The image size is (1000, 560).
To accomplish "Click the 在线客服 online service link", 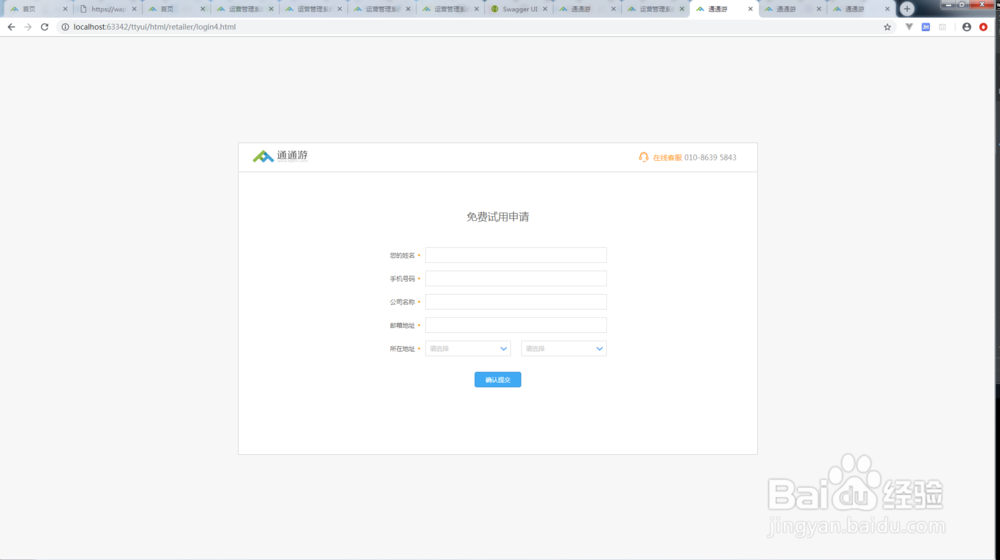I will tap(667, 158).
